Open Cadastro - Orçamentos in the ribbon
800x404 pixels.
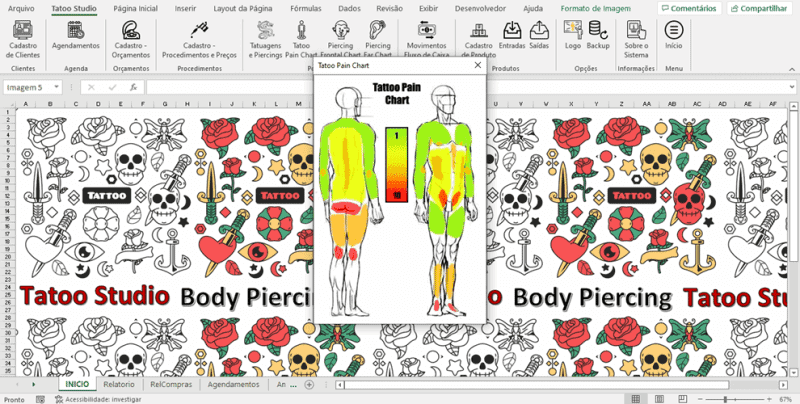click(131, 40)
